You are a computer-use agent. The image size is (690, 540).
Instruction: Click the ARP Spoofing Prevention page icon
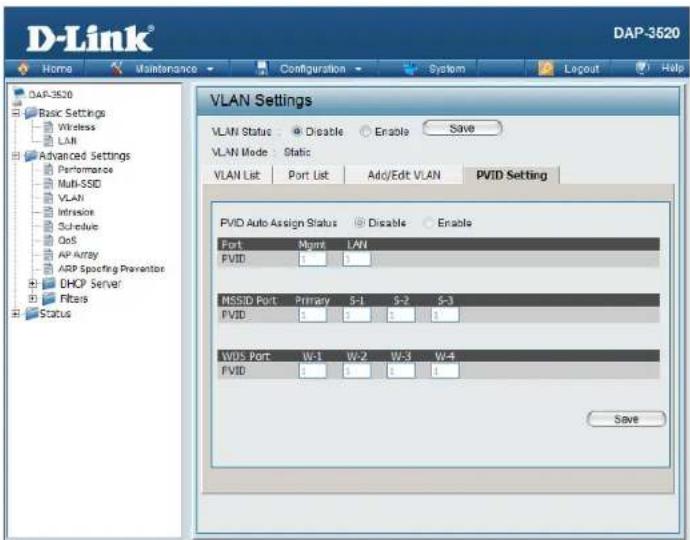point(48,268)
